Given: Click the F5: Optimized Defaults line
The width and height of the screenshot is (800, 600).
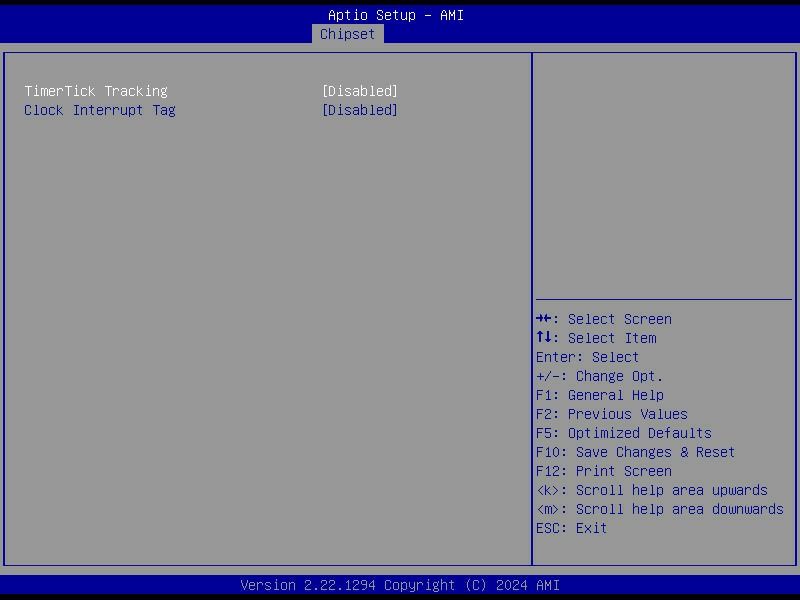Looking at the screenshot, I should (x=624, y=433).
